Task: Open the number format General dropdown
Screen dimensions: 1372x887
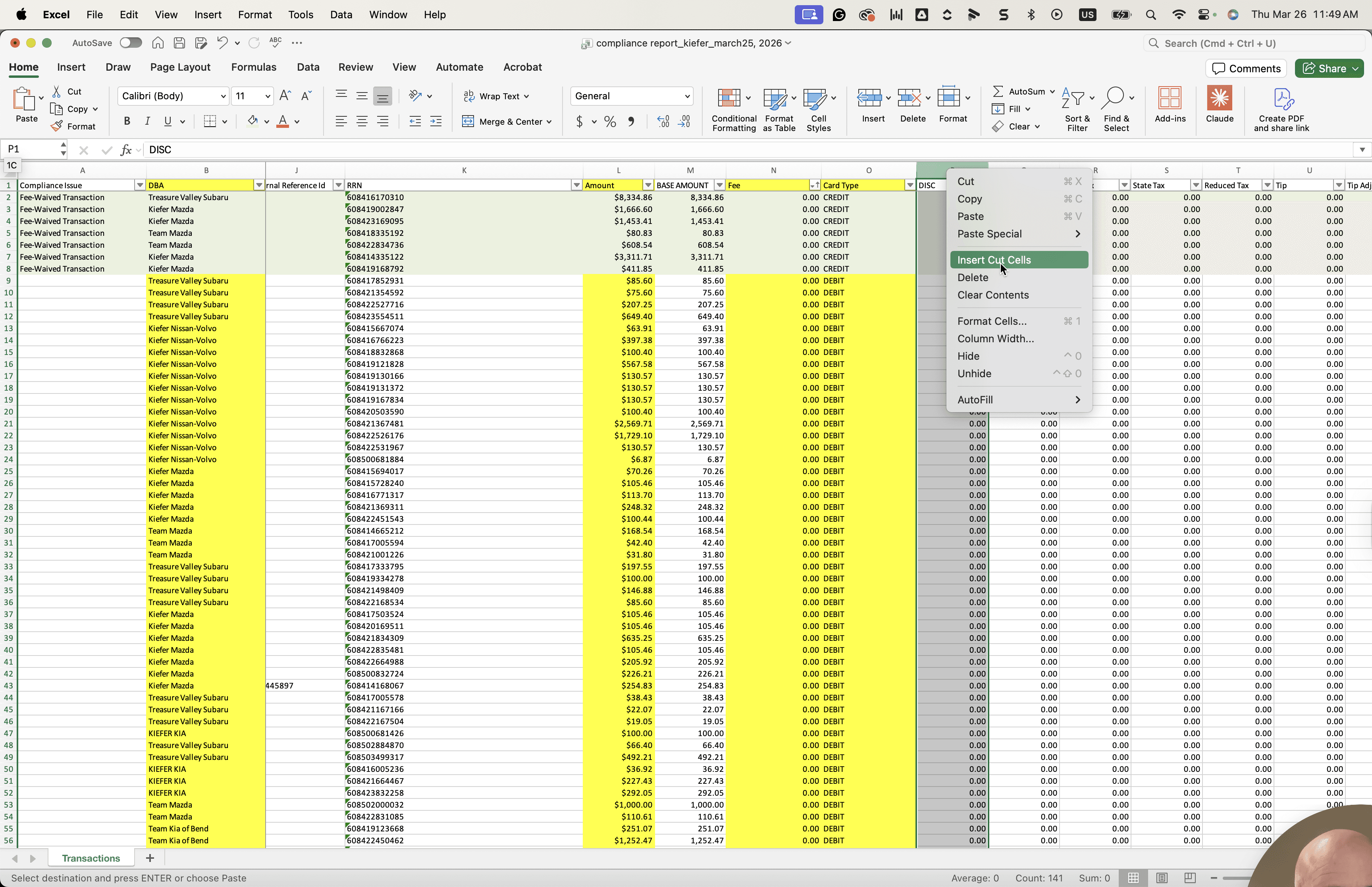Action: click(x=687, y=96)
